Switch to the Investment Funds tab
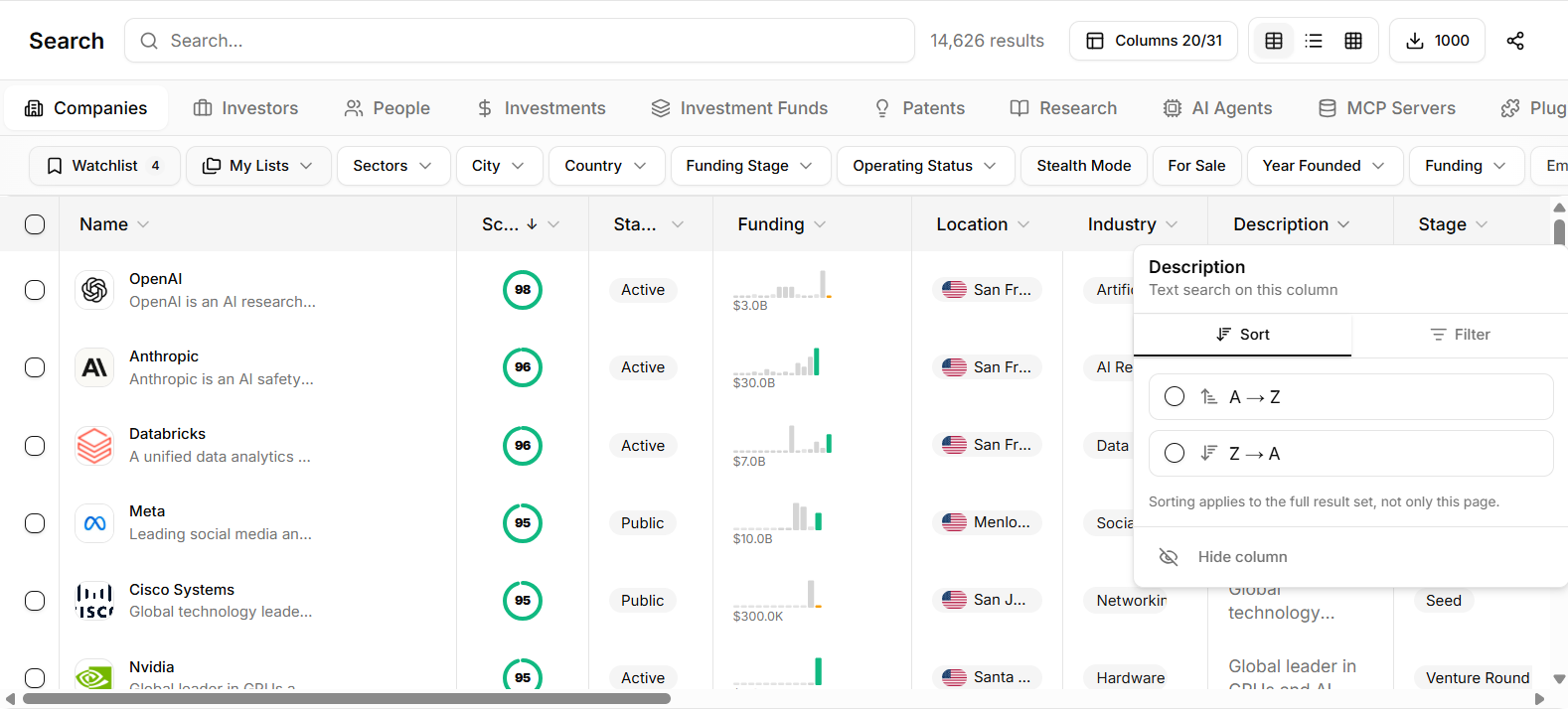 739,108
